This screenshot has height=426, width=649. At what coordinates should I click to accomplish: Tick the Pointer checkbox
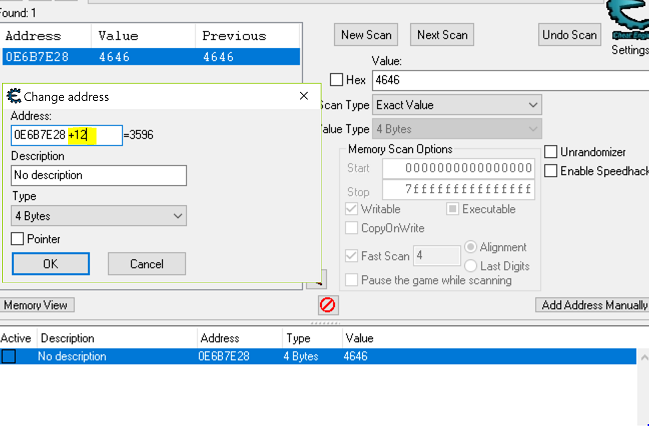click(x=18, y=239)
